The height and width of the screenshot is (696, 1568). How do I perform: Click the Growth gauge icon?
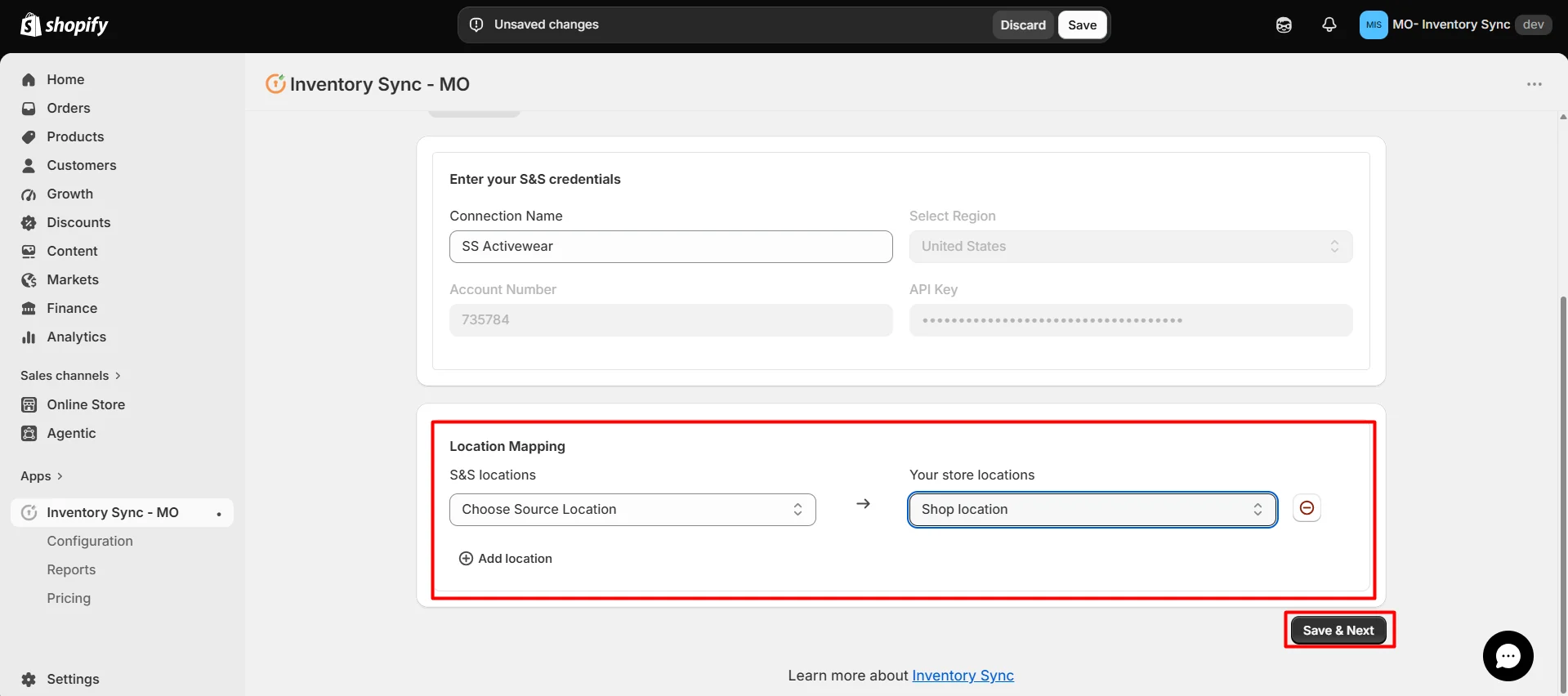point(29,194)
